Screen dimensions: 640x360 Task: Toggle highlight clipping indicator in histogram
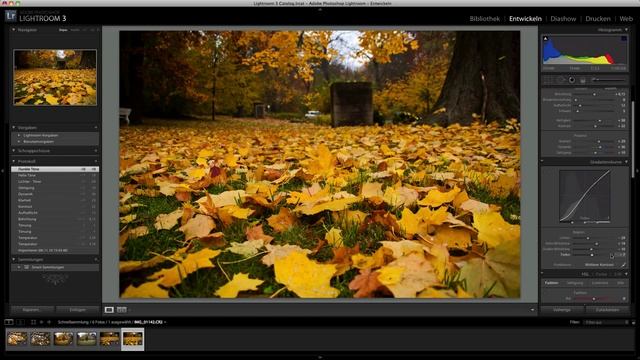pyautogui.click(x=624, y=38)
